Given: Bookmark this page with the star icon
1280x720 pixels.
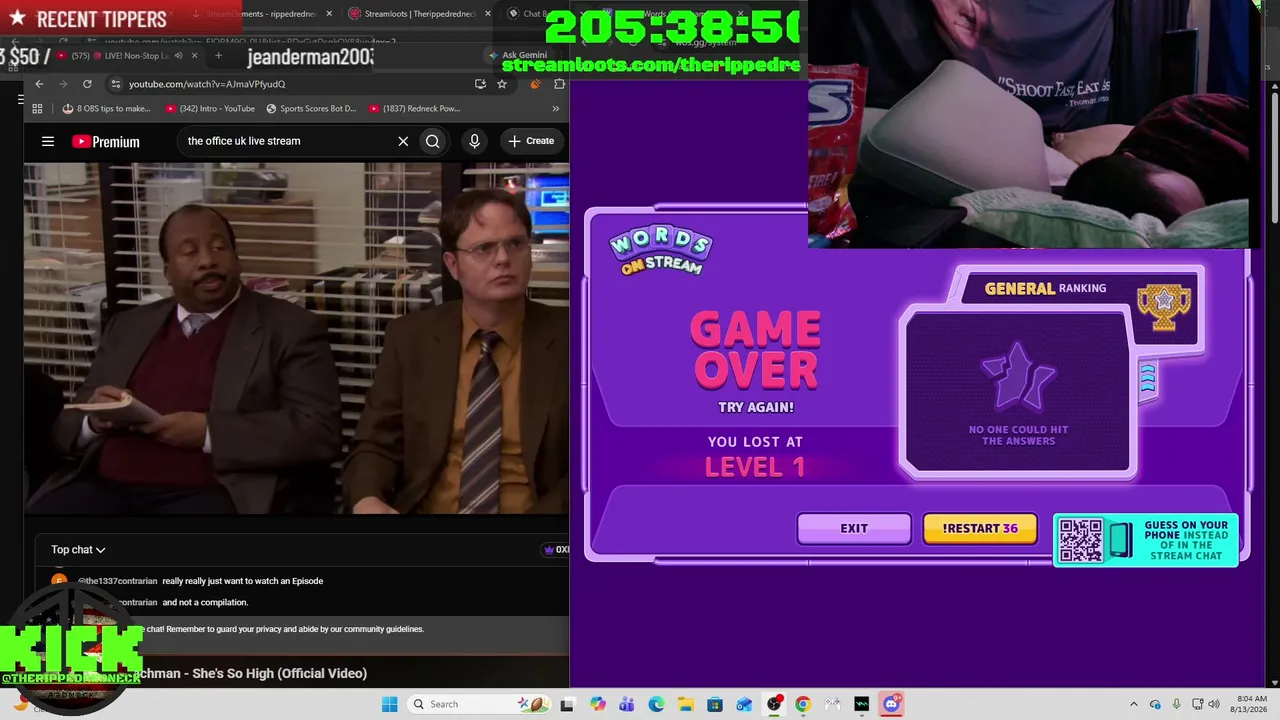Looking at the screenshot, I should [502, 84].
